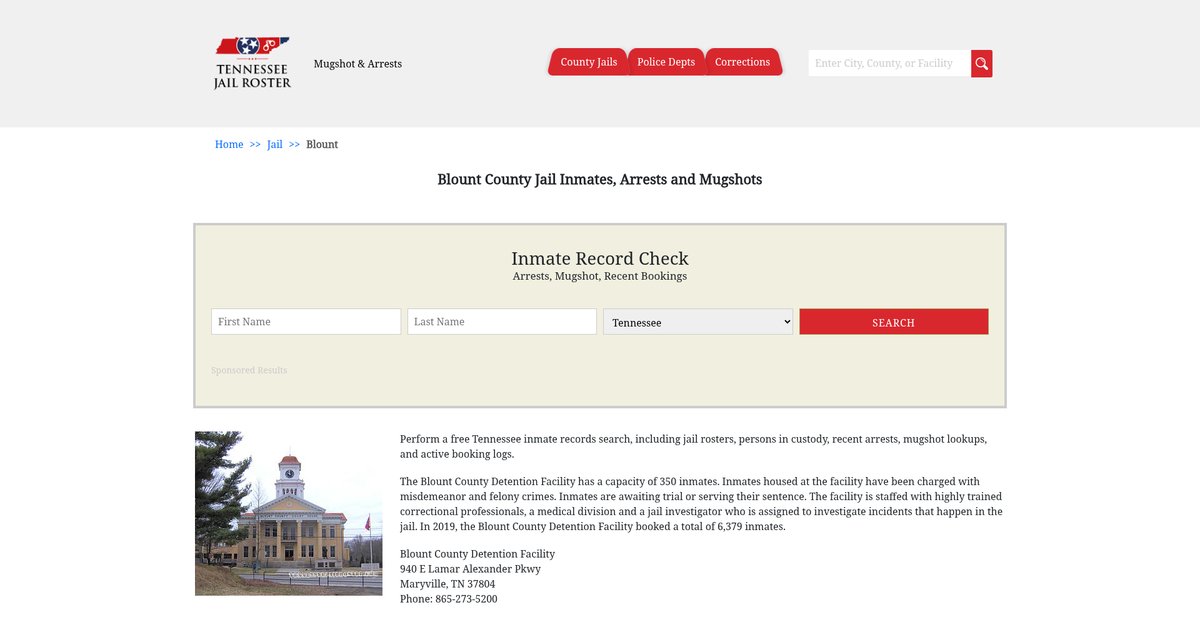
Task: Click the Sponsored Results label
Action: point(249,370)
